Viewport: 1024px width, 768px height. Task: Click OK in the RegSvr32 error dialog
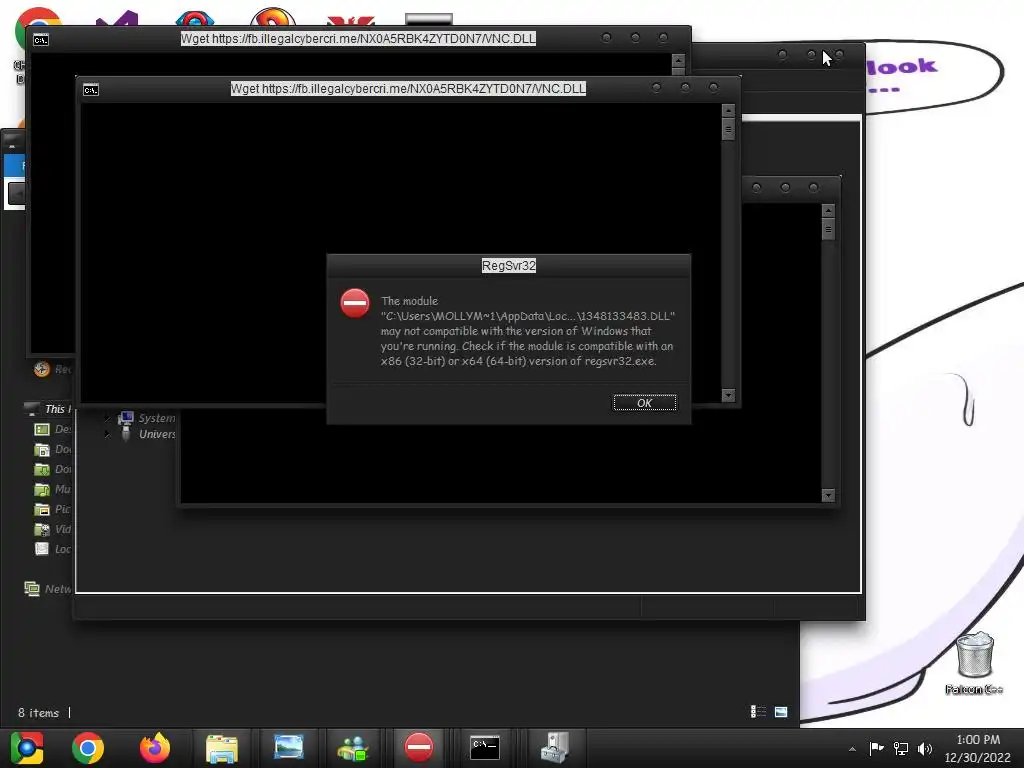coord(644,403)
